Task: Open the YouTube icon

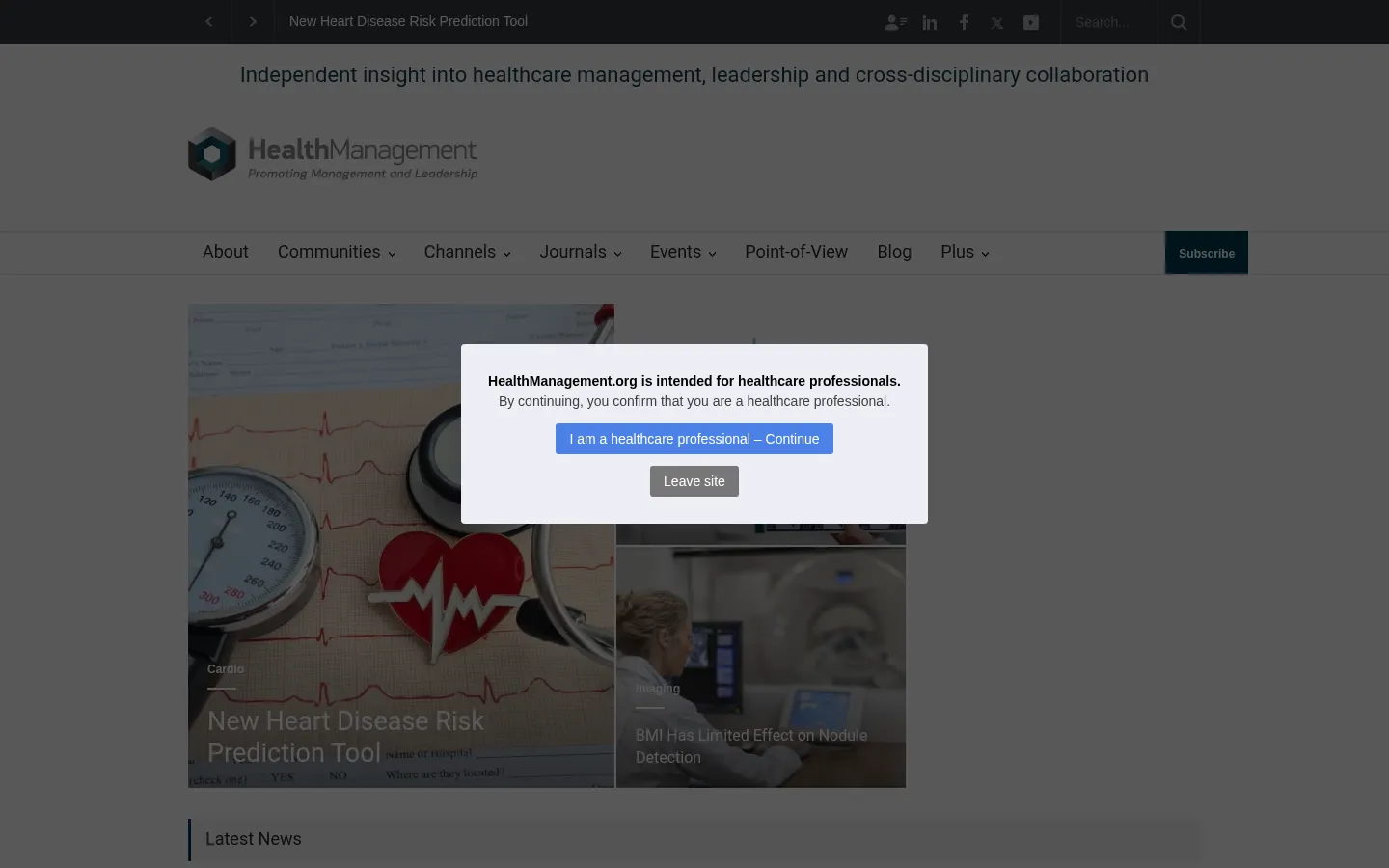Action: (1031, 22)
